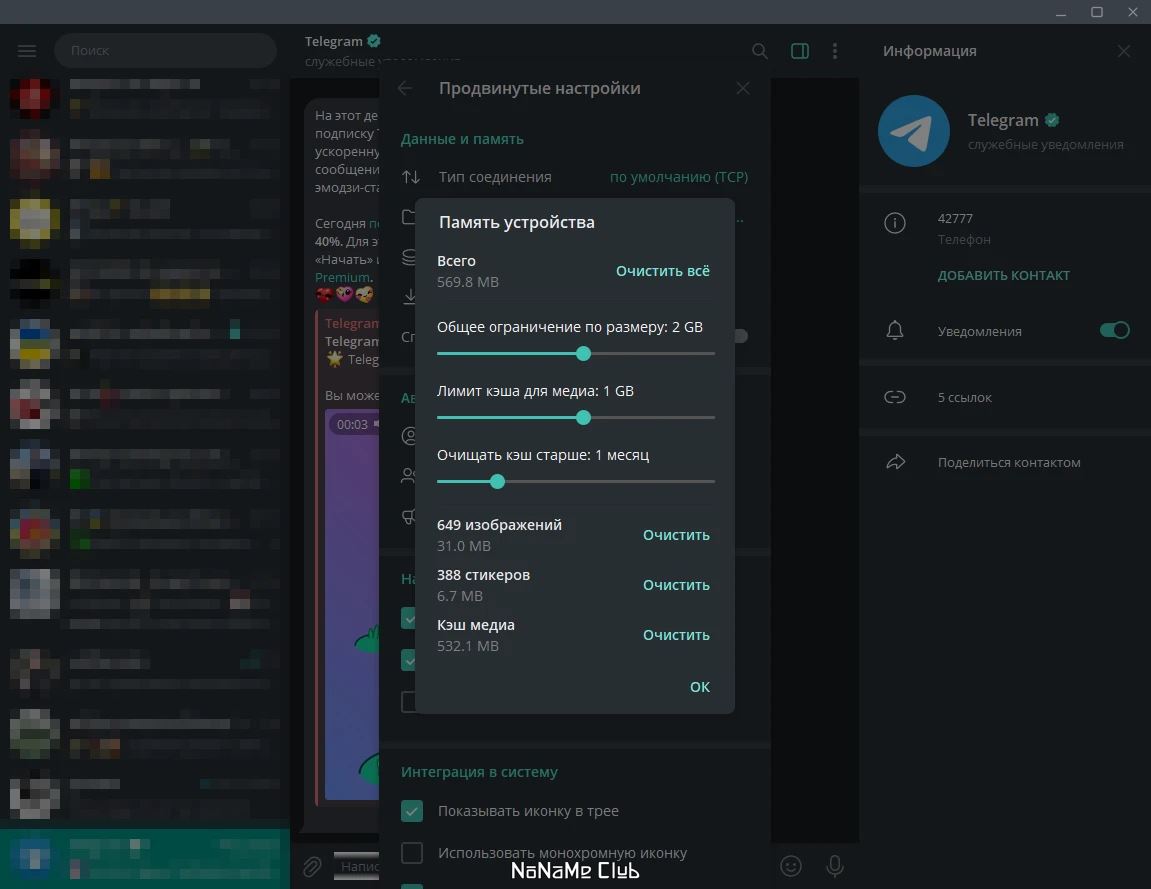Uncheck Показывать иконку в трее checkbox
The image size is (1151, 889).
click(412, 810)
